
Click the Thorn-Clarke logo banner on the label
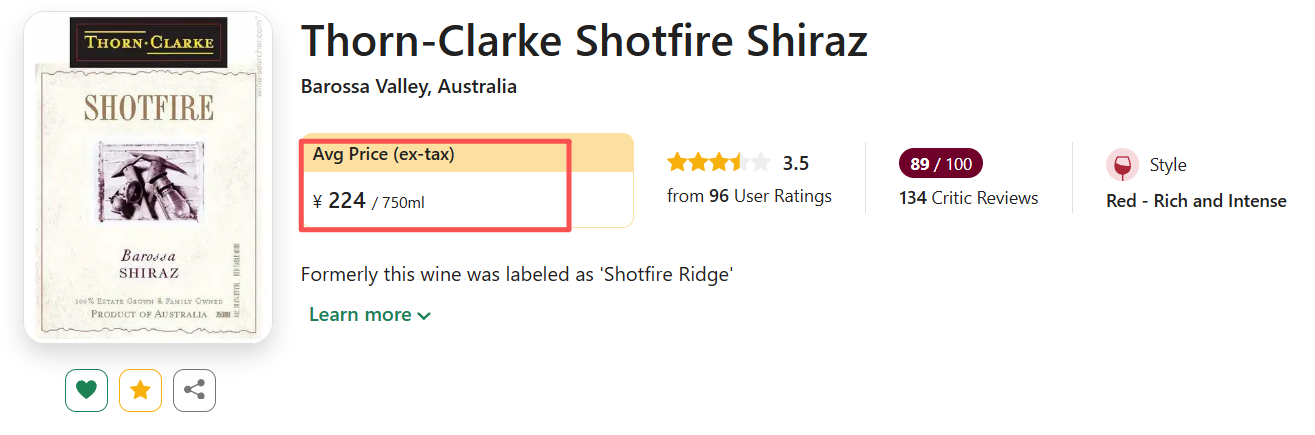click(x=148, y=42)
